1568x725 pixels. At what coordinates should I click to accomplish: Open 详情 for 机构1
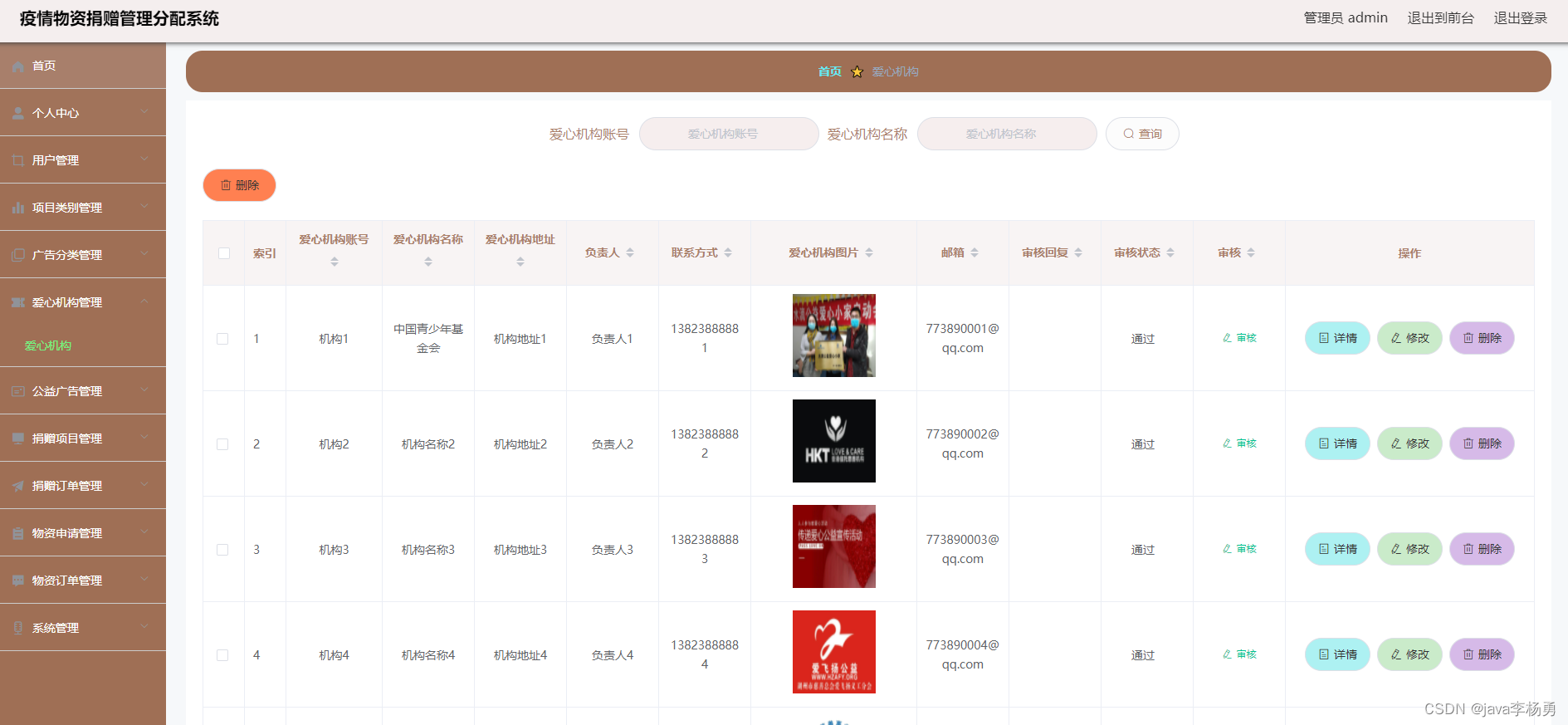point(1337,338)
